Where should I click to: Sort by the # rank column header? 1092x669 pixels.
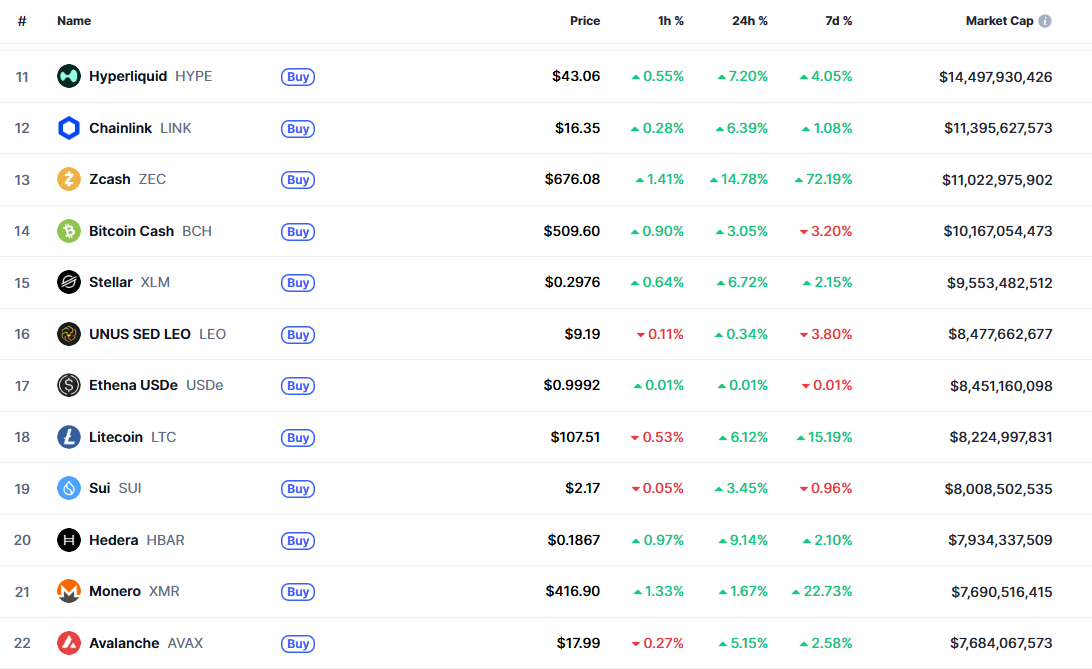(x=22, y=21)
